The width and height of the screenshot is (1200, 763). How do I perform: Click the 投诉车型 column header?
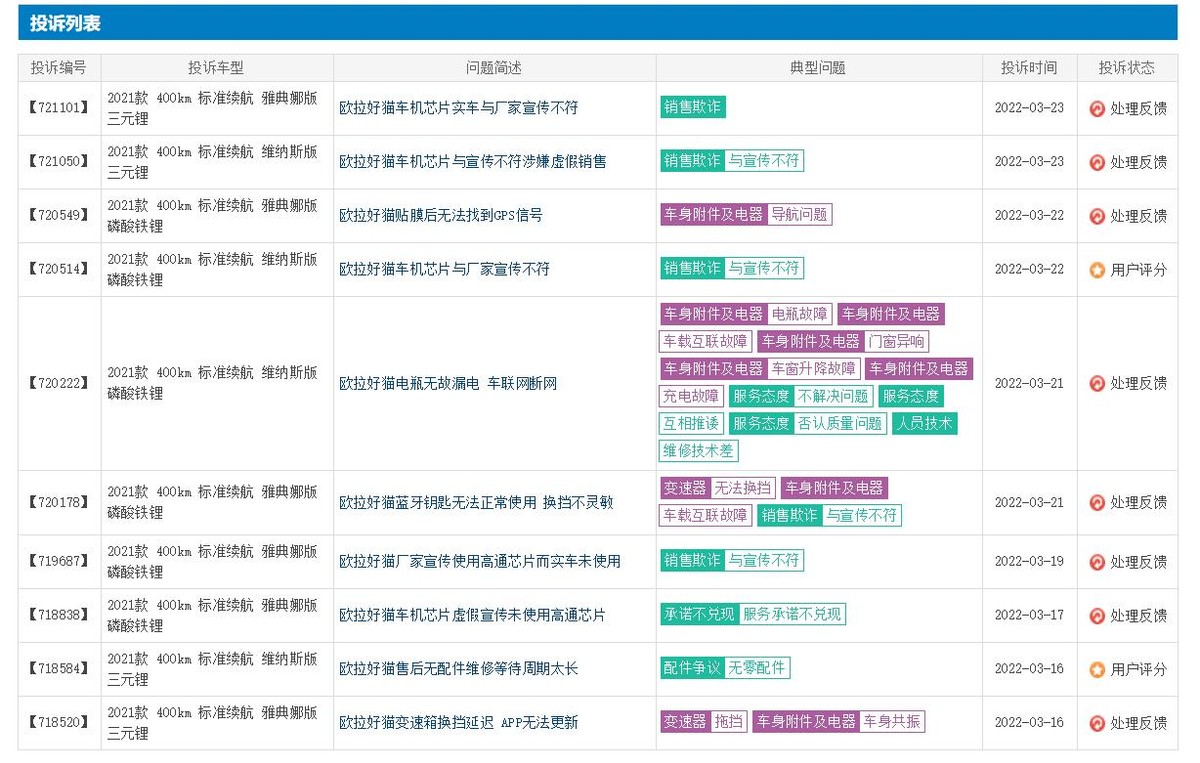[216, 68]
